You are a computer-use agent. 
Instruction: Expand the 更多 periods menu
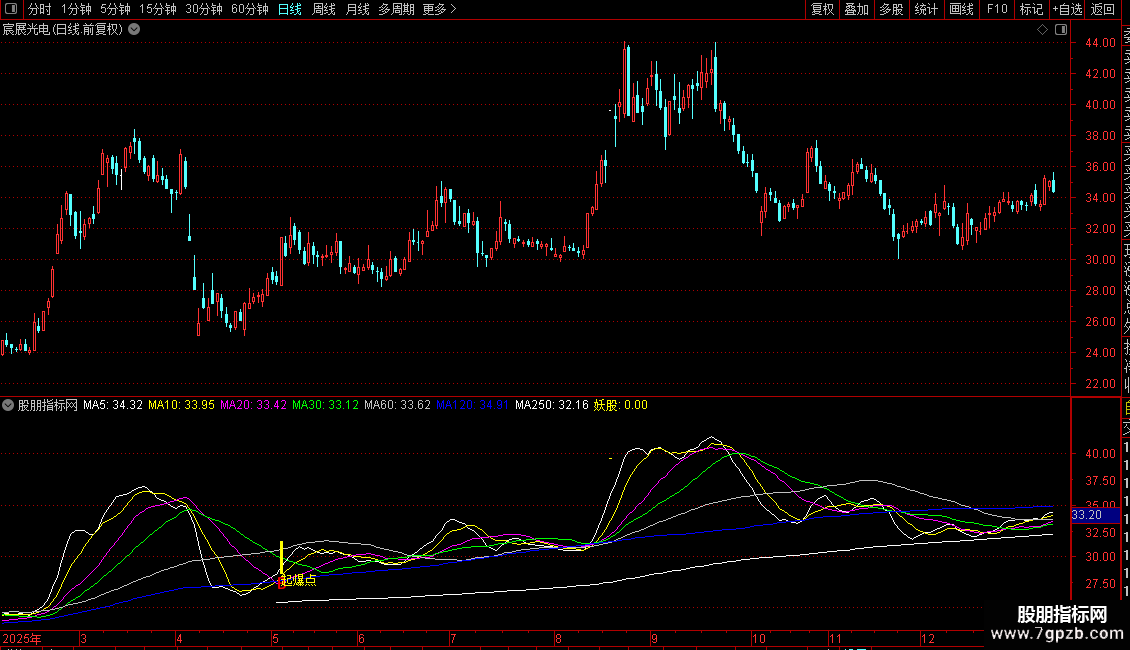(439, 10)
